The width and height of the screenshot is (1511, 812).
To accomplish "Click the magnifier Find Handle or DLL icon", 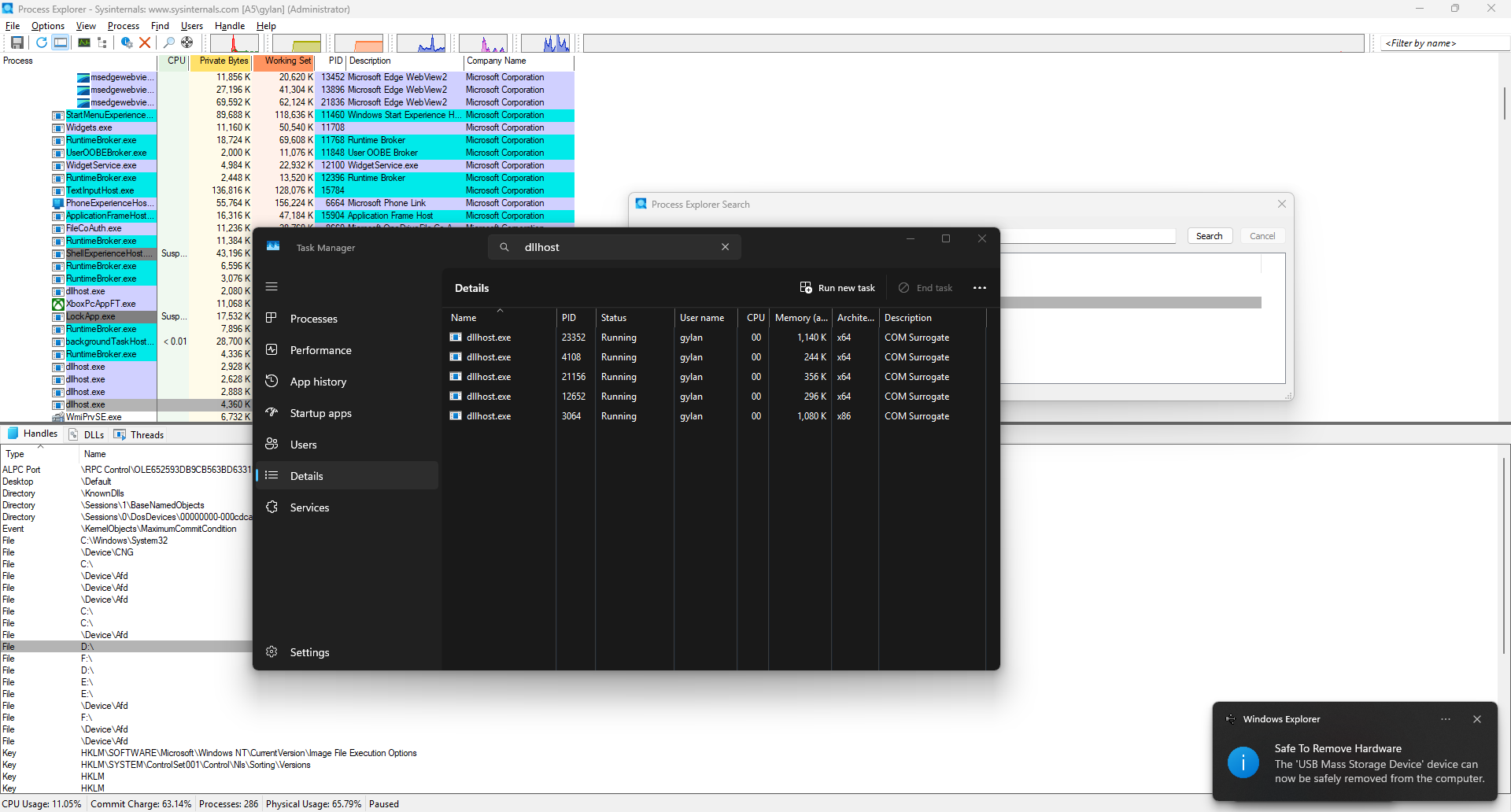I will click(168, 42).
